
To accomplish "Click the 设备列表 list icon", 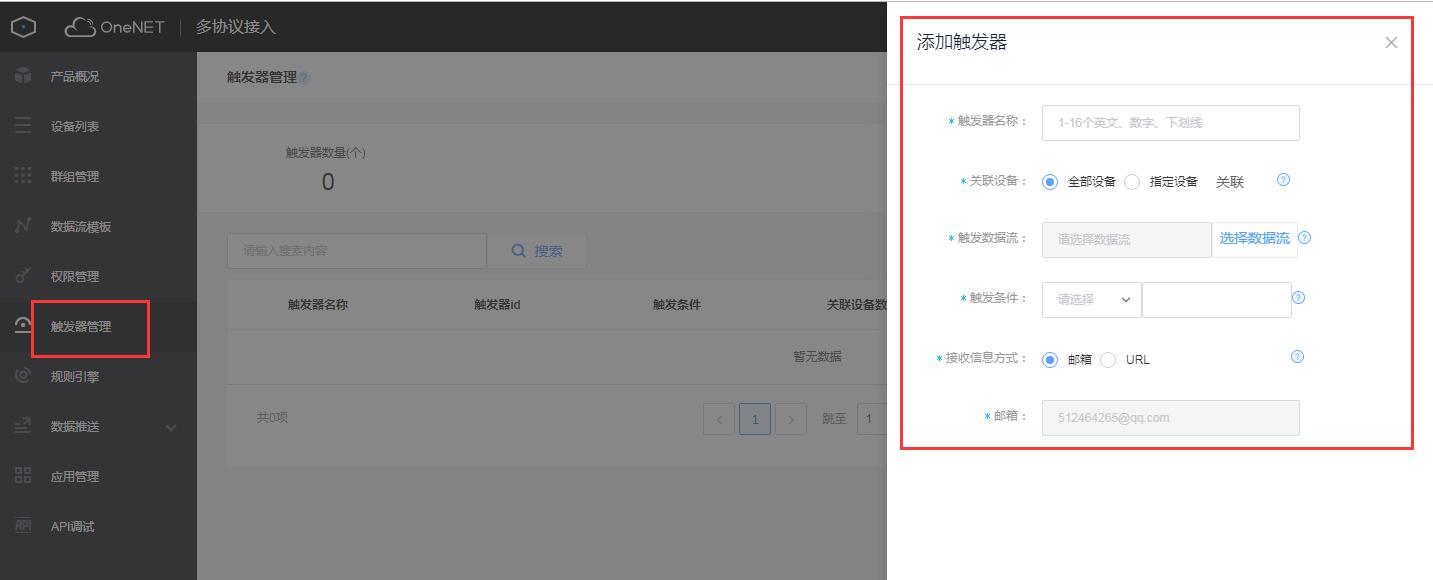I will click(23, 126).
